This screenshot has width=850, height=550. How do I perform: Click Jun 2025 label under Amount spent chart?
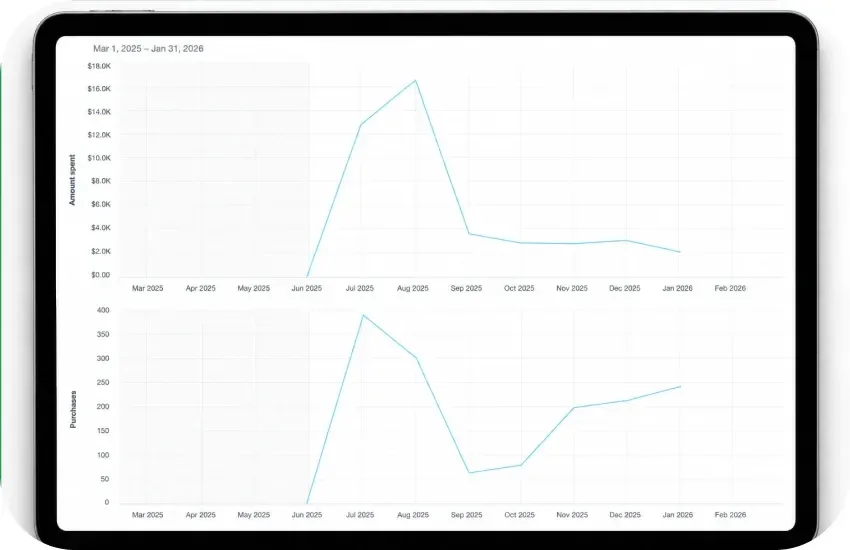(307, 288)
